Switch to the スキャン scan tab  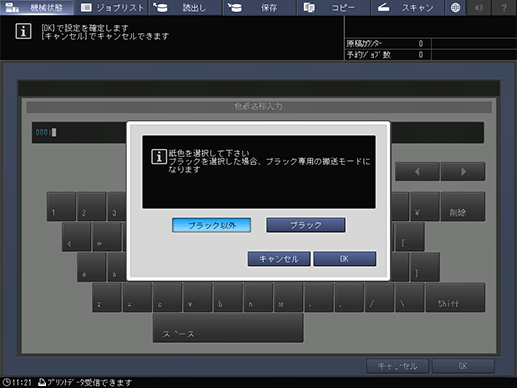[408, 7]
